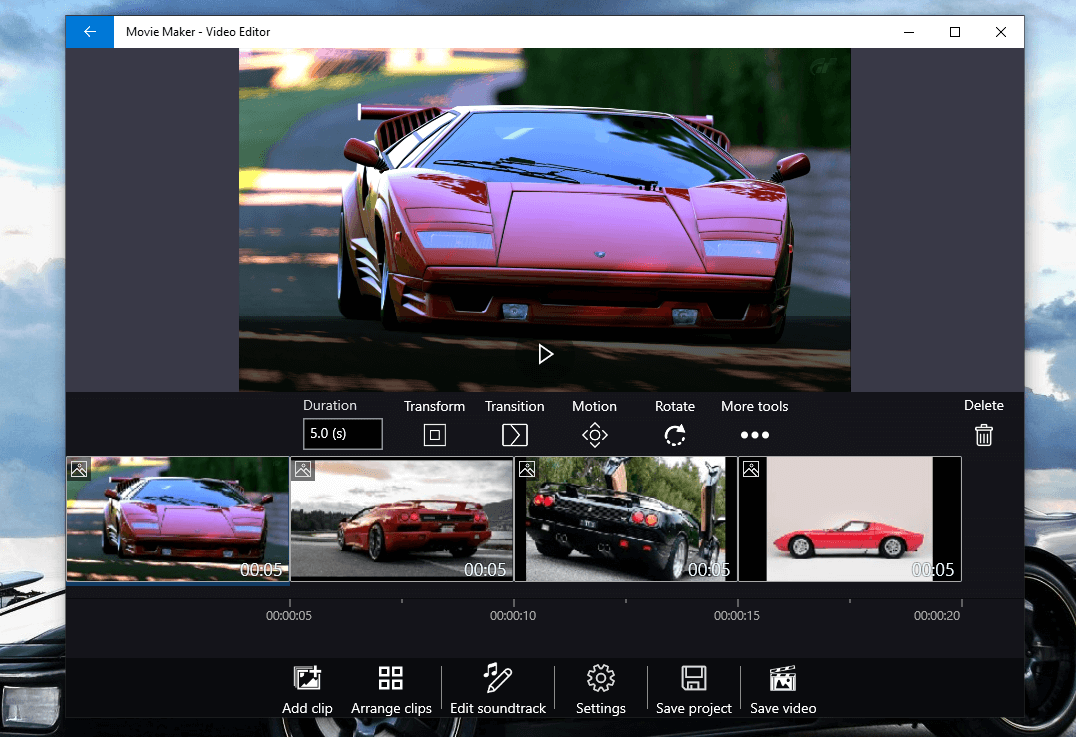Open More tools ellipsis menu
Screen dimensions: 1076x737
coord(754,435)
